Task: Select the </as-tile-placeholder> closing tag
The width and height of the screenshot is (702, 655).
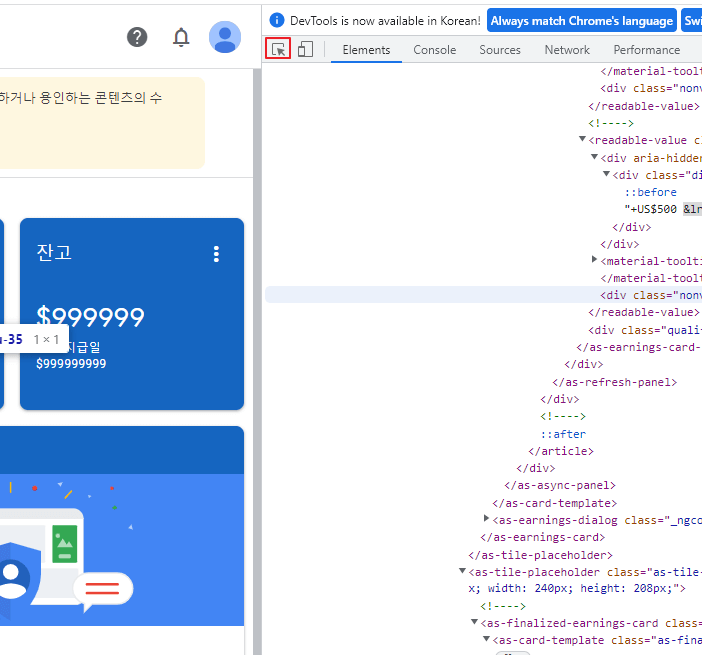Action: pyautogui.click(x=540, y=555)
